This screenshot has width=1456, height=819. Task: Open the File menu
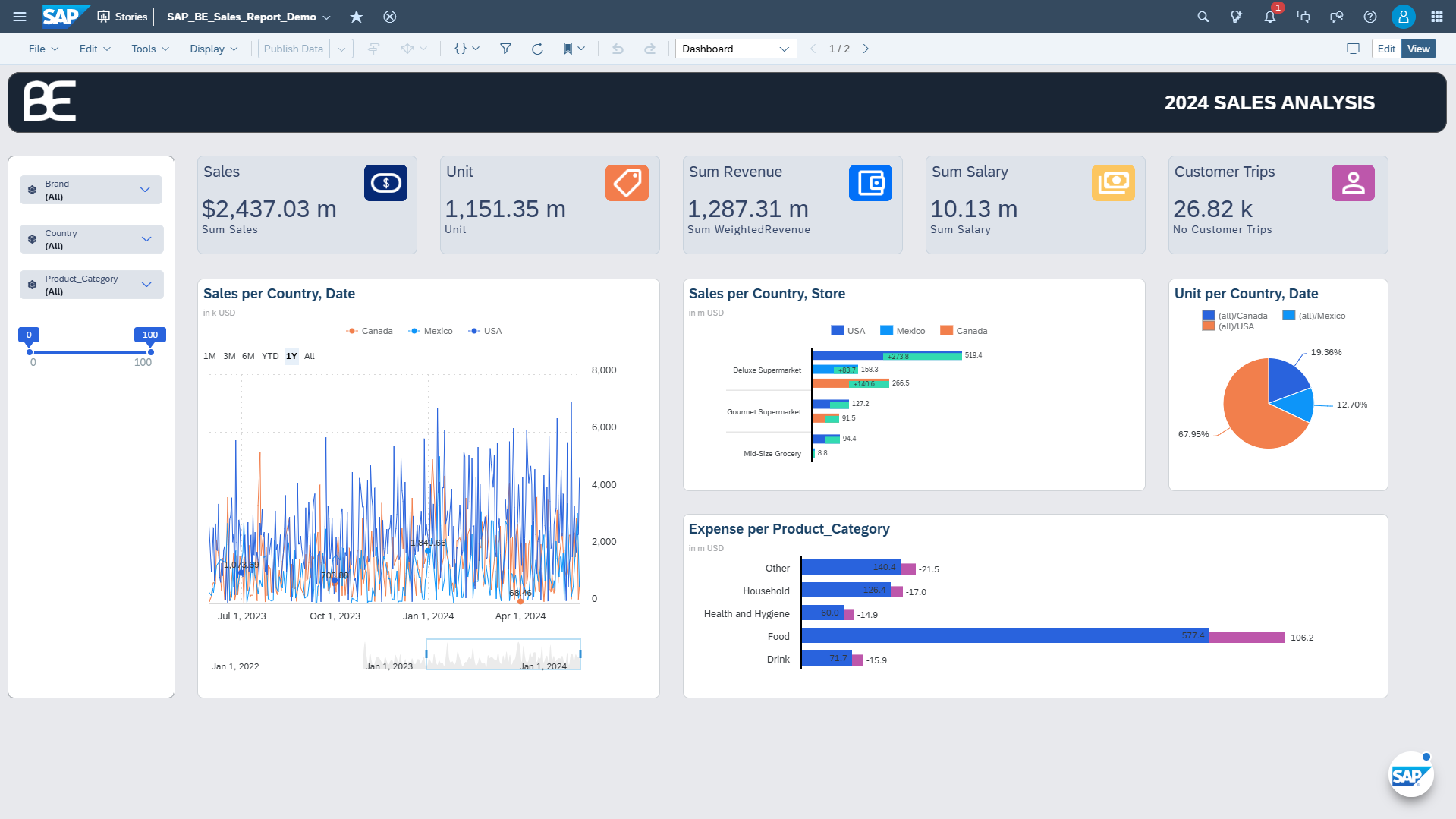(43, 49)
